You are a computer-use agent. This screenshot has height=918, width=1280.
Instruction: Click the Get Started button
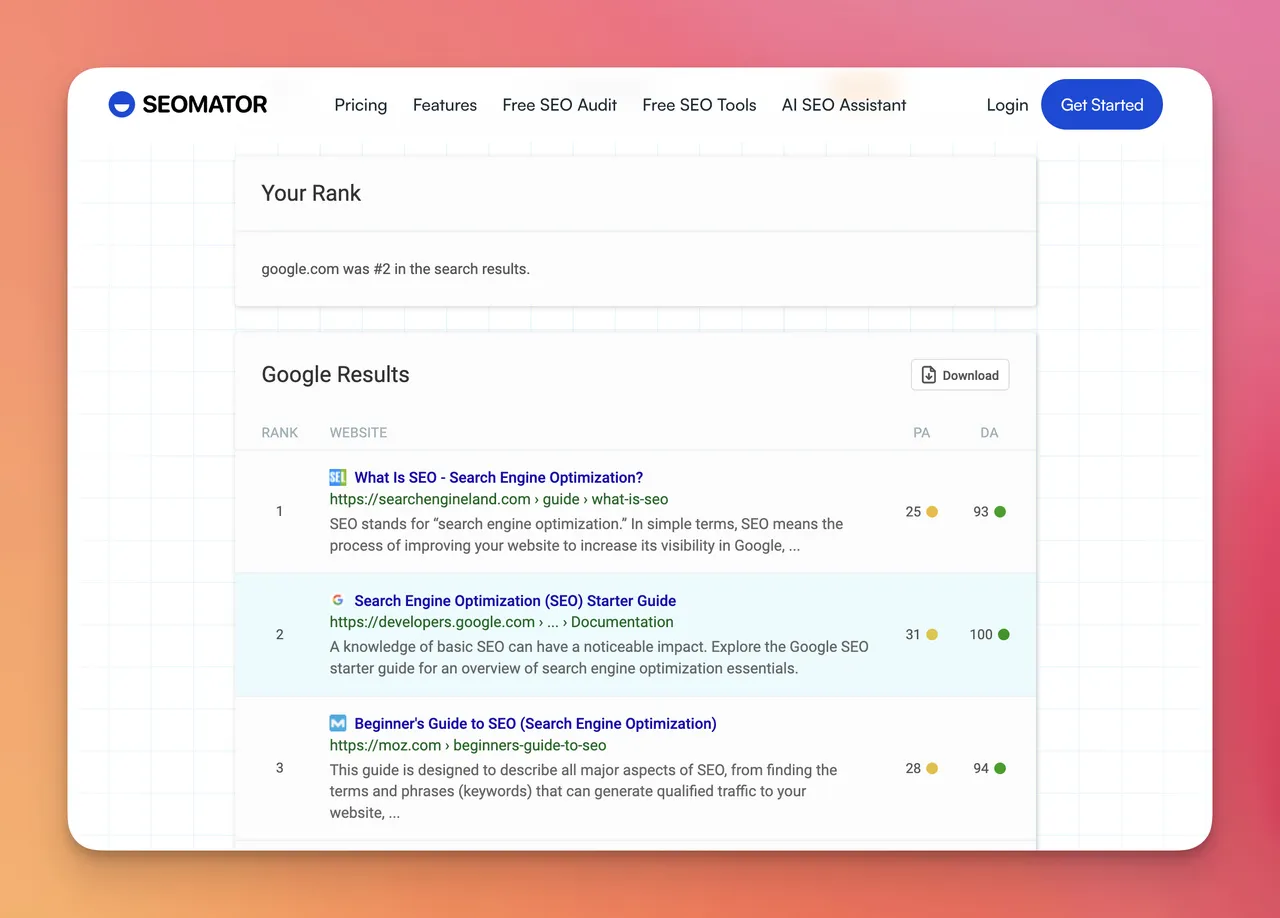point(1102,105)
